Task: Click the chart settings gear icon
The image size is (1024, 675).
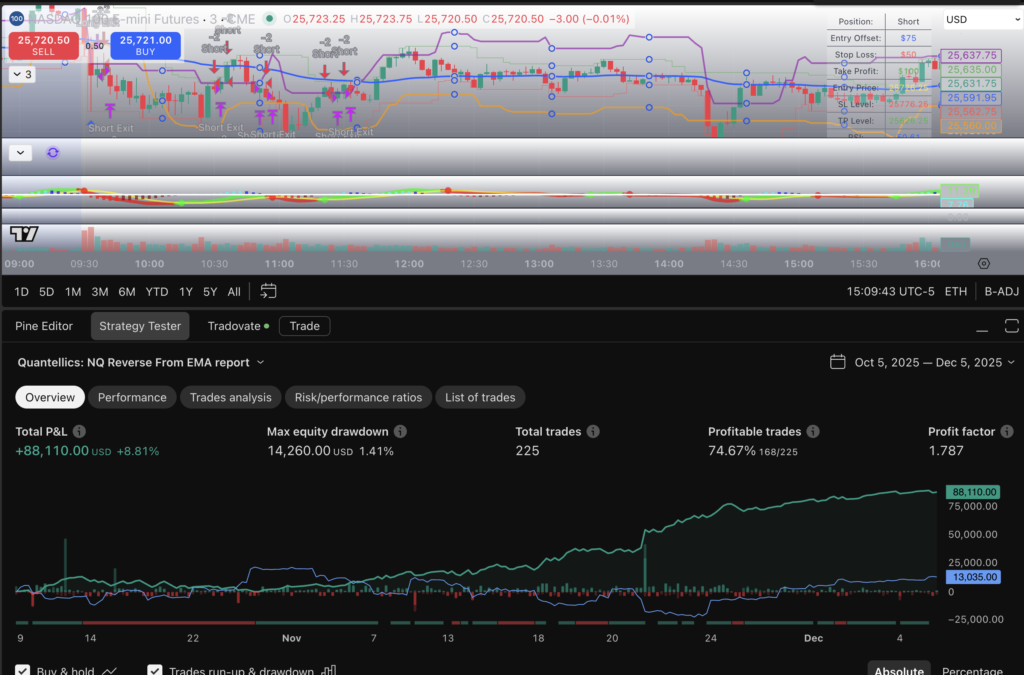Action: (x=984, y=264)
